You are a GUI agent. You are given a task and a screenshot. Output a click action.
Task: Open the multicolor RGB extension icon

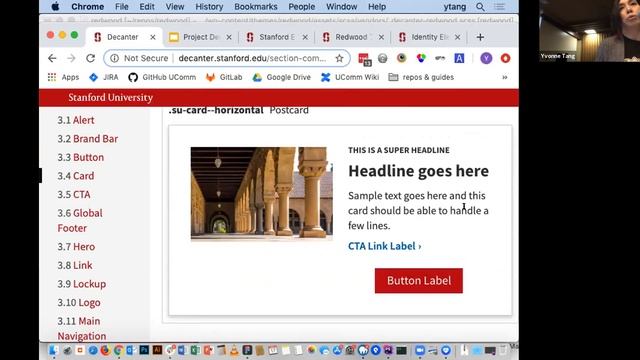click(x=421, y=58)
